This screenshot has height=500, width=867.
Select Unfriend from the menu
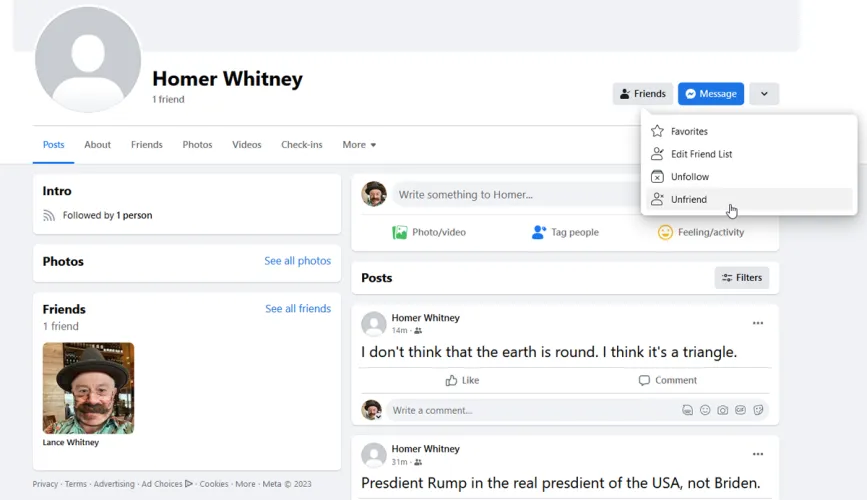coord(689,200)
